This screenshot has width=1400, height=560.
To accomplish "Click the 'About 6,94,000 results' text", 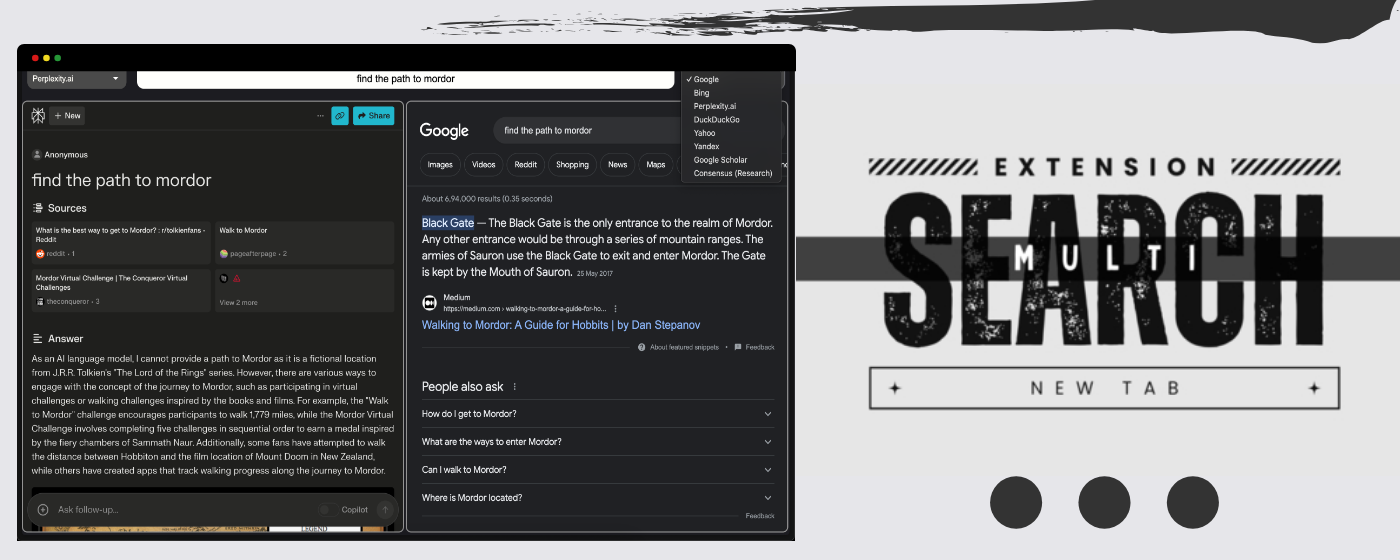I will click(487, 199).
